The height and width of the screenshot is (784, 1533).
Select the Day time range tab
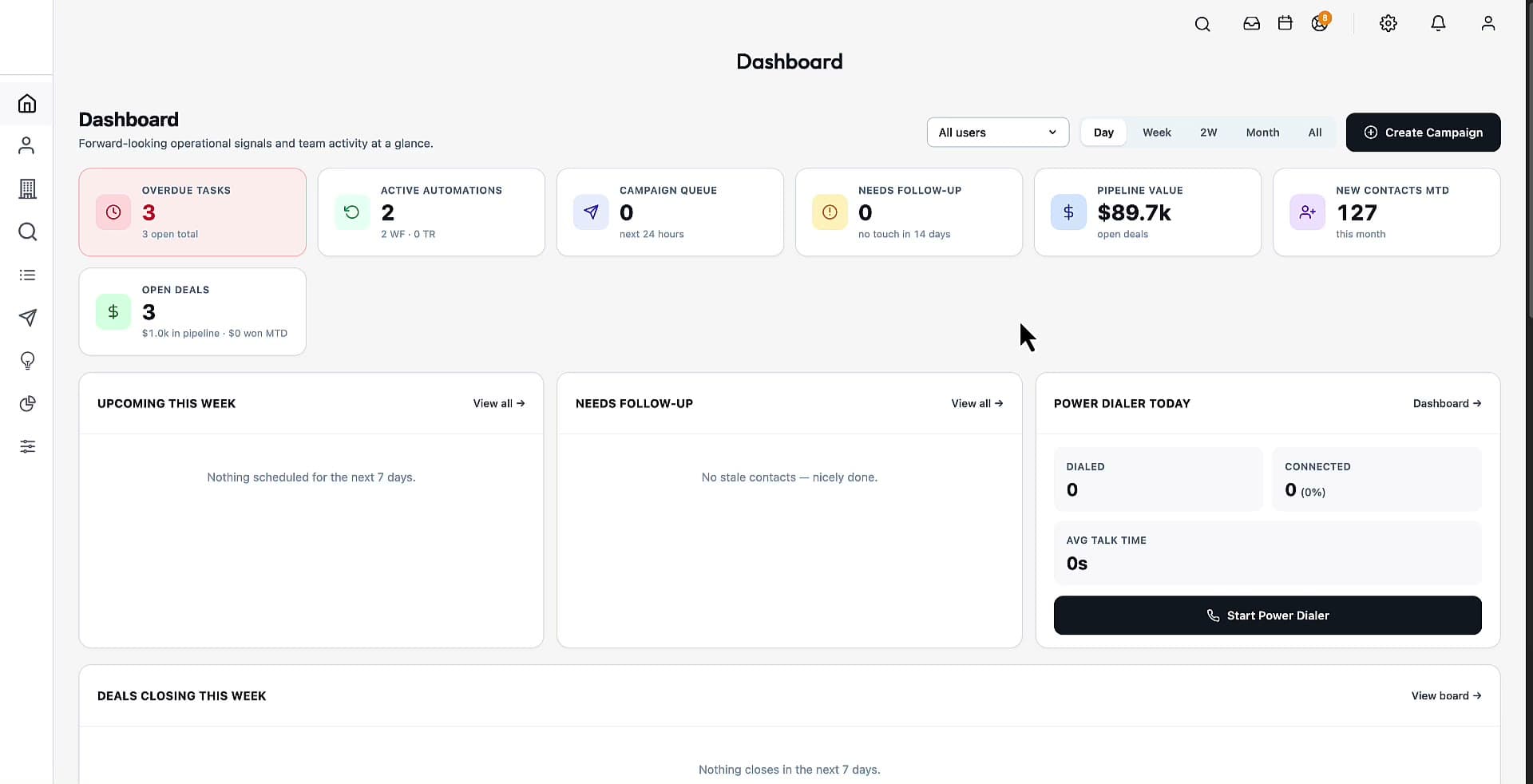pos(1103,133)
